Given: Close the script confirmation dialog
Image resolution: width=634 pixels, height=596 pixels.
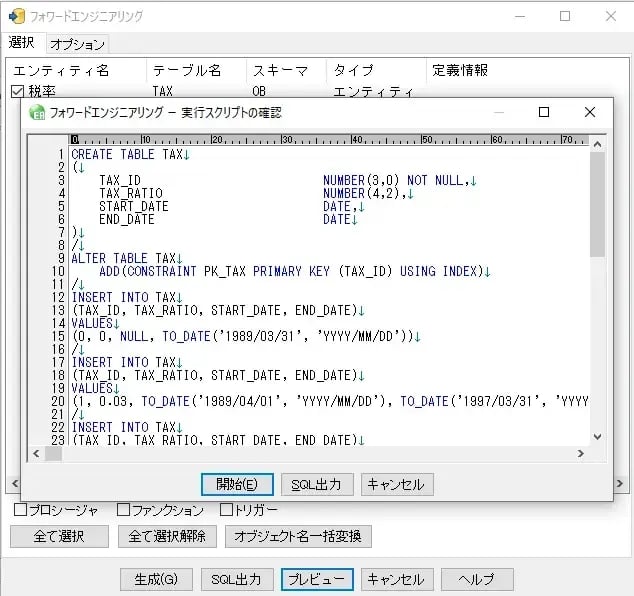Looking at the screenshot, I should point(589,112).
